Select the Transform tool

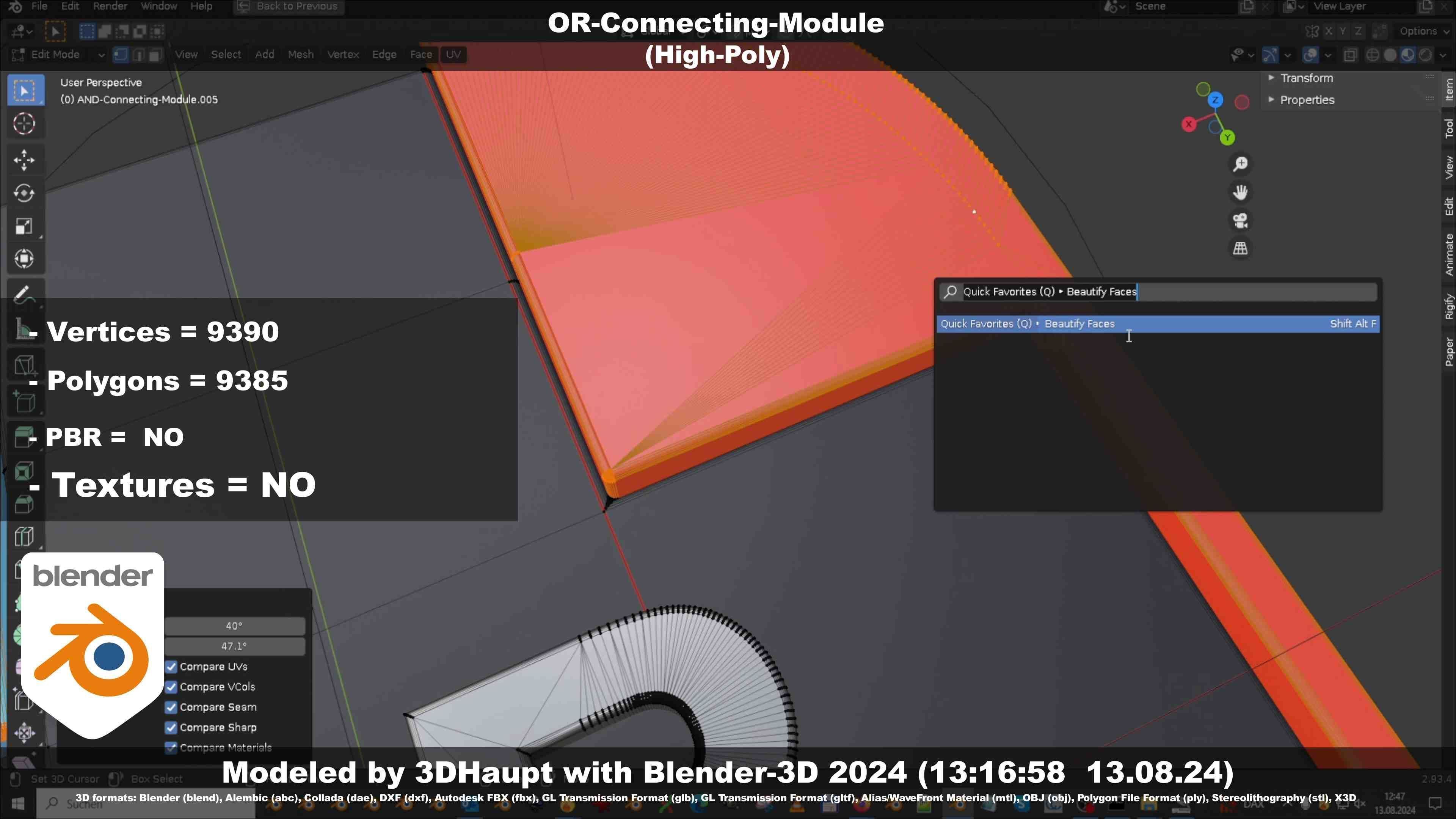(24, 259)
